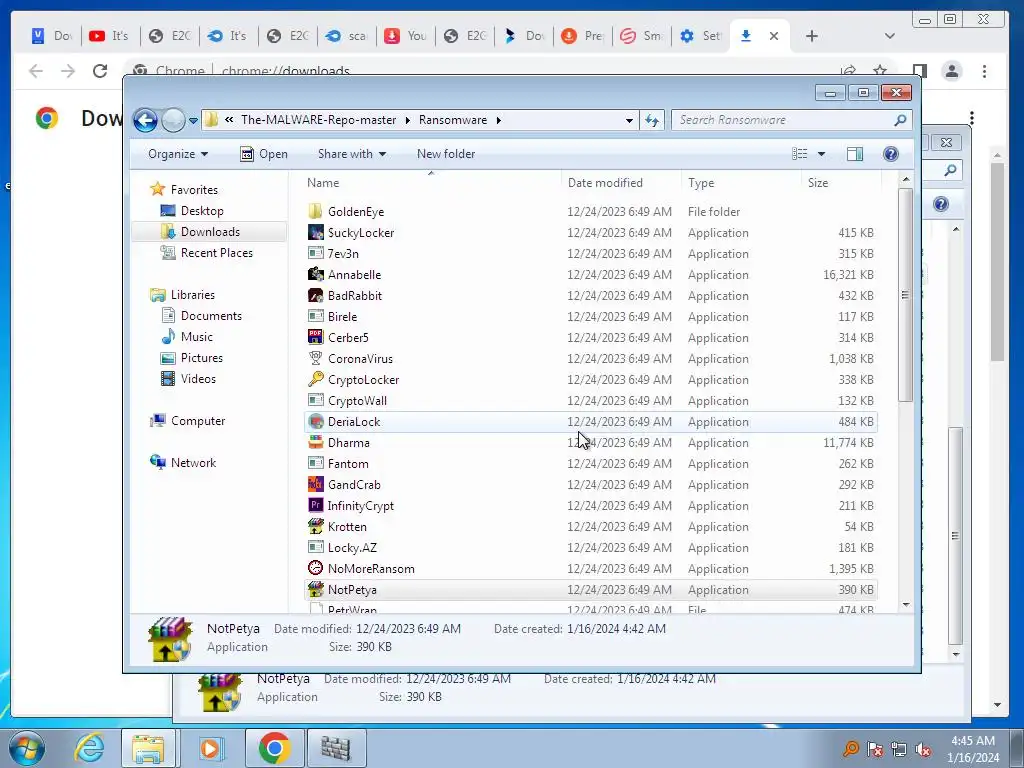Select the GandCrab application icon

pyautogui.click(x=315, y=485)
